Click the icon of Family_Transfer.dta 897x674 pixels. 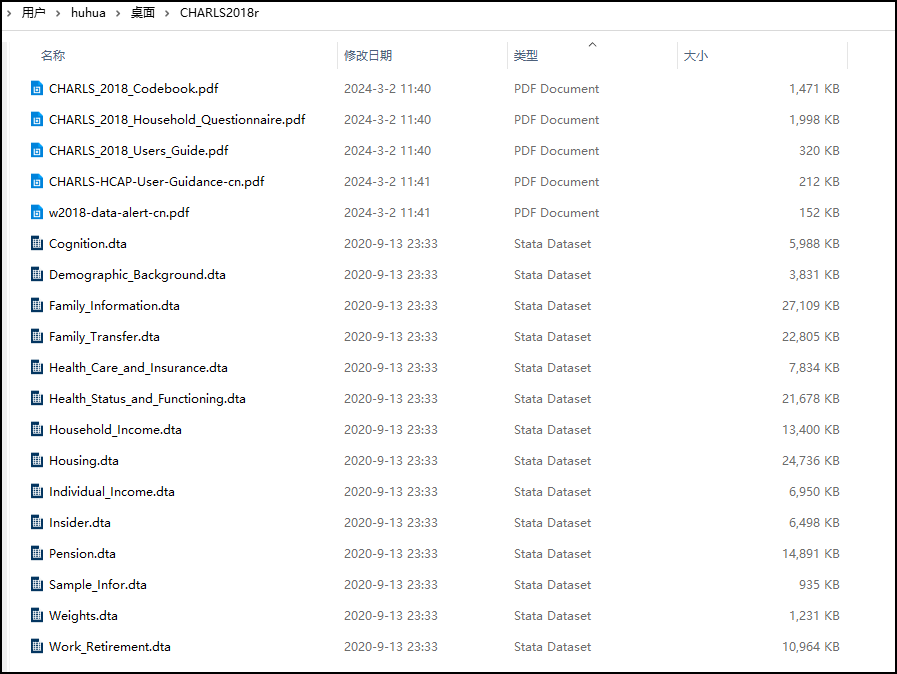click(x=37, y=337)
